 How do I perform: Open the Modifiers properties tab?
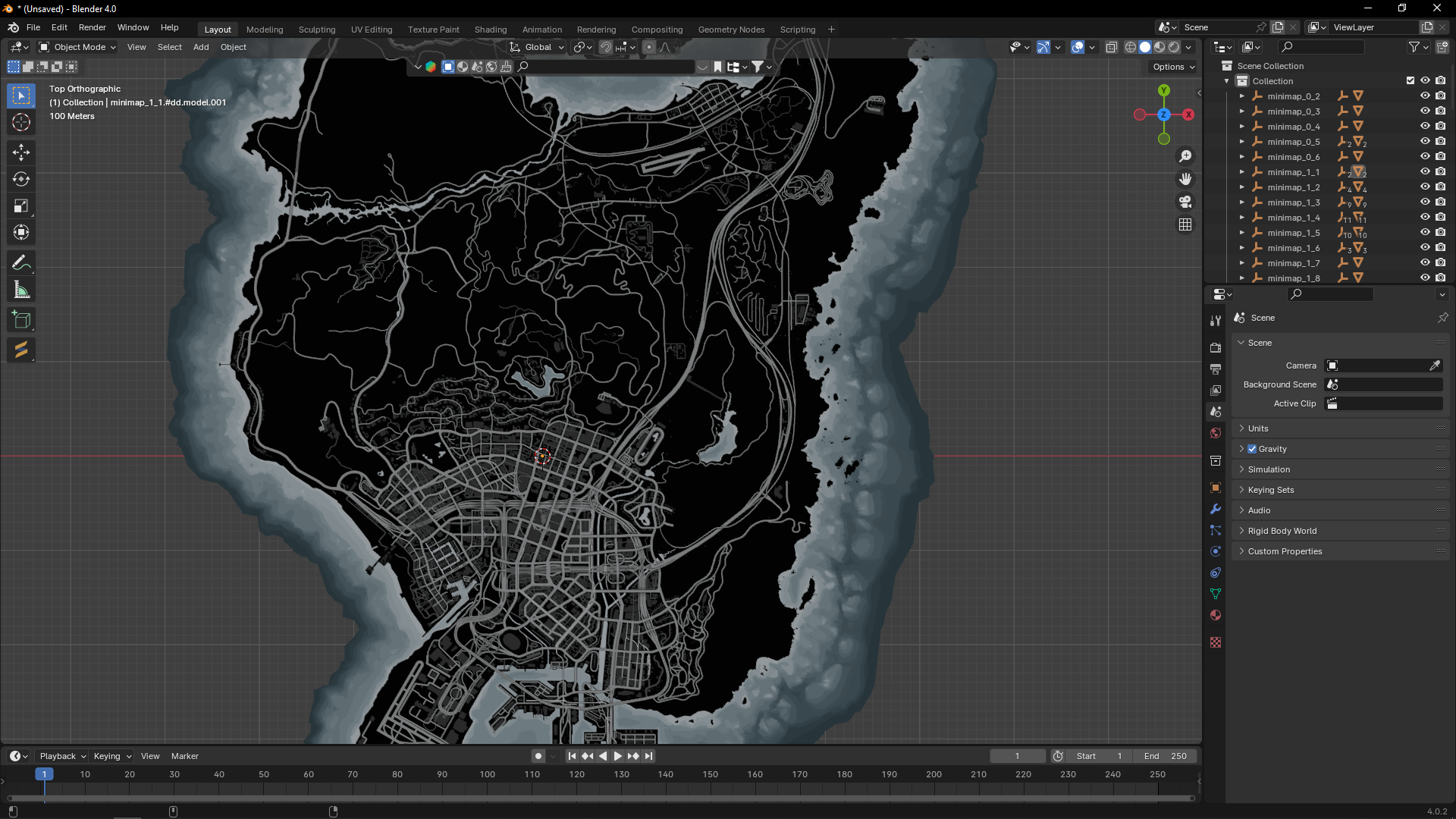1216,509
